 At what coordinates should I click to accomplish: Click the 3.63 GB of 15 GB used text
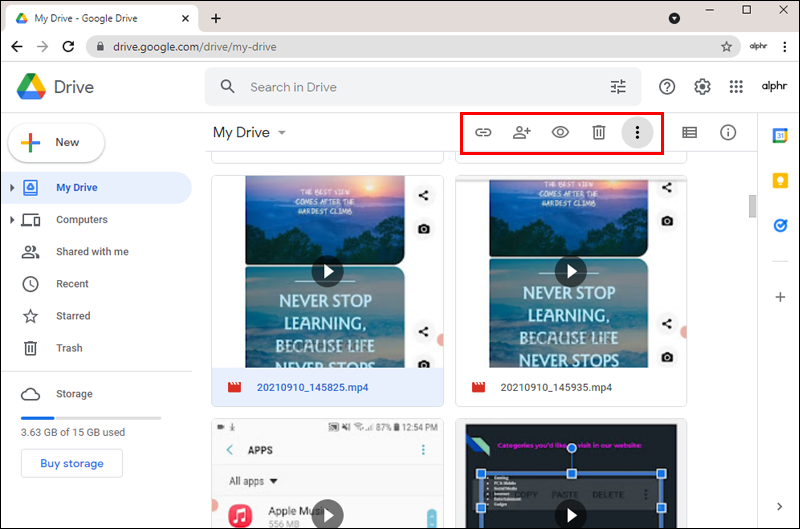(x=73, y=433)
